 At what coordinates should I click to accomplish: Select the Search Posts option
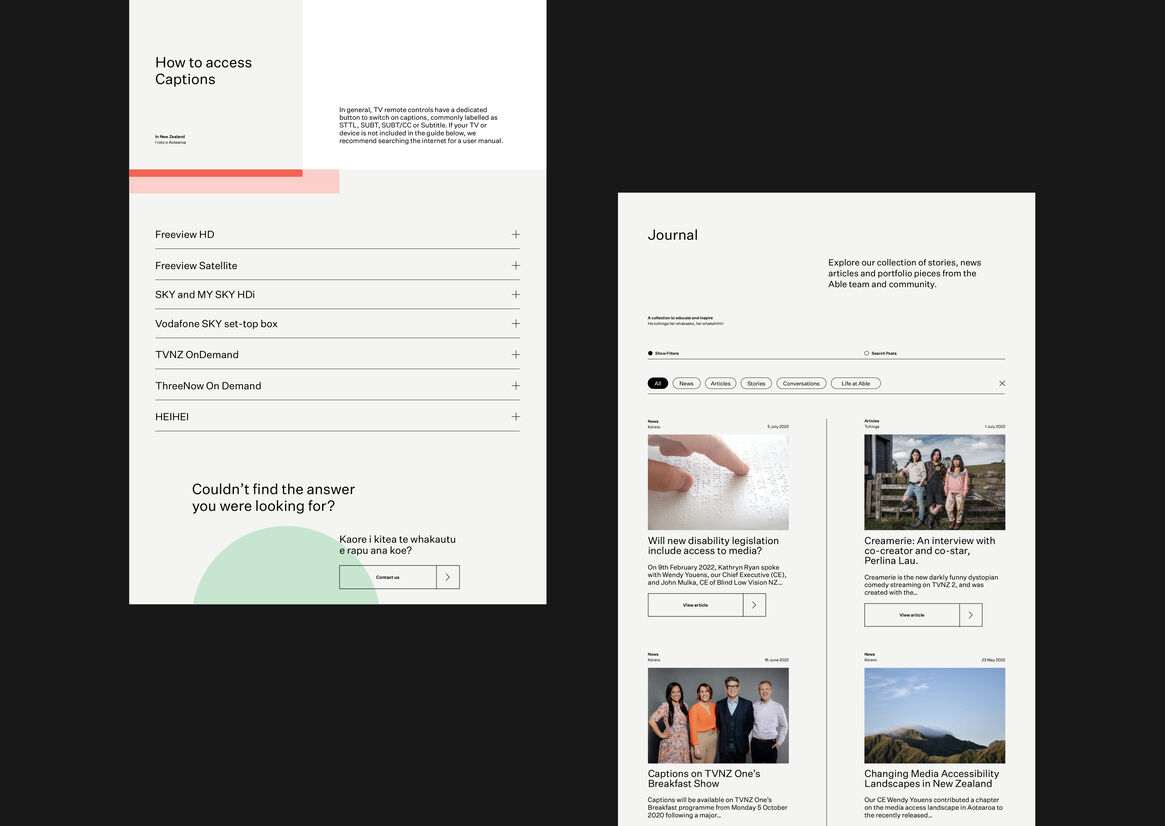tap(880, 354)
